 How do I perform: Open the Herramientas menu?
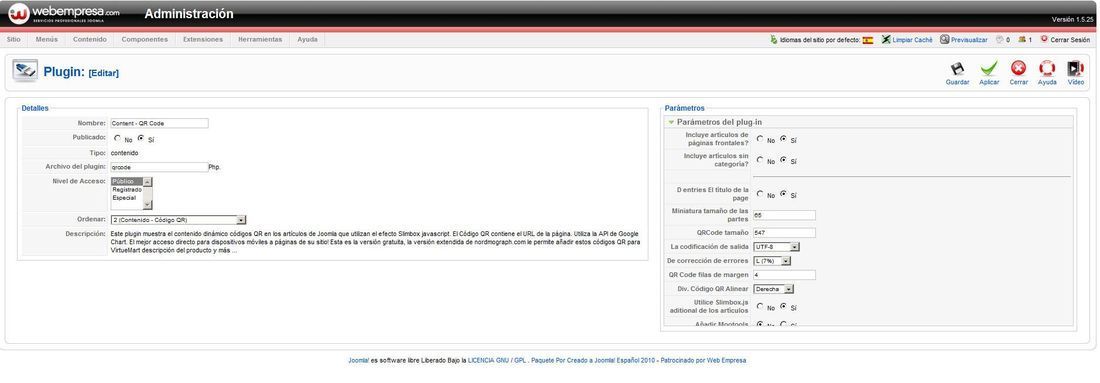point(260,39)
